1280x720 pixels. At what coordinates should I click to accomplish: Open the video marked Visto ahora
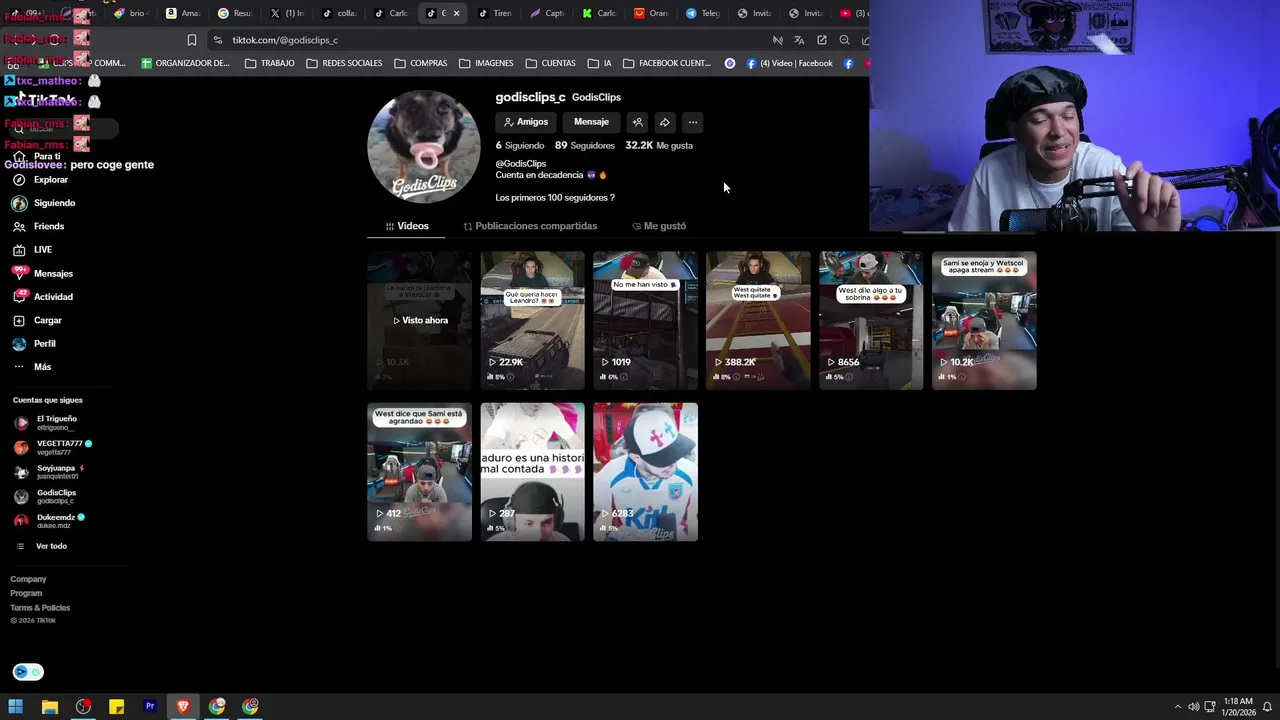(420, 320)
